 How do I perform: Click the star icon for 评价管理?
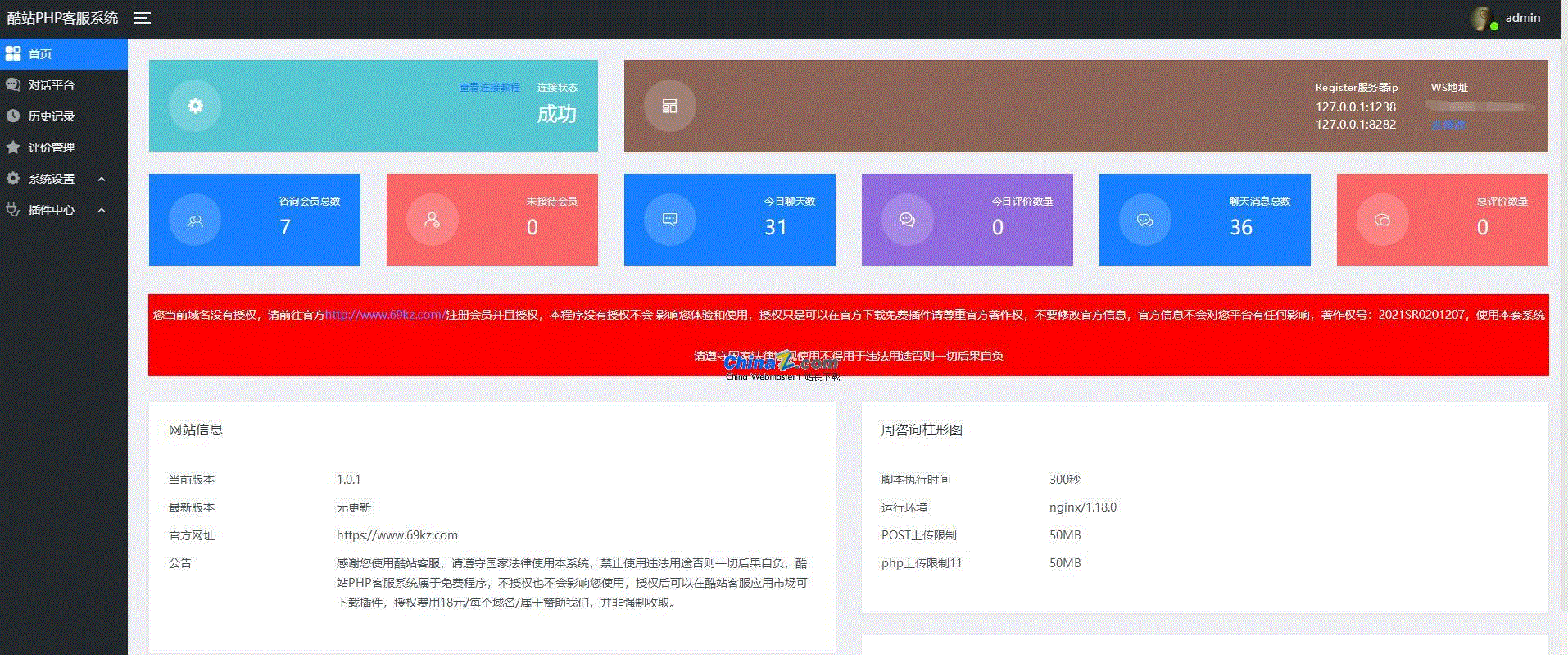(x=13, y=148)
